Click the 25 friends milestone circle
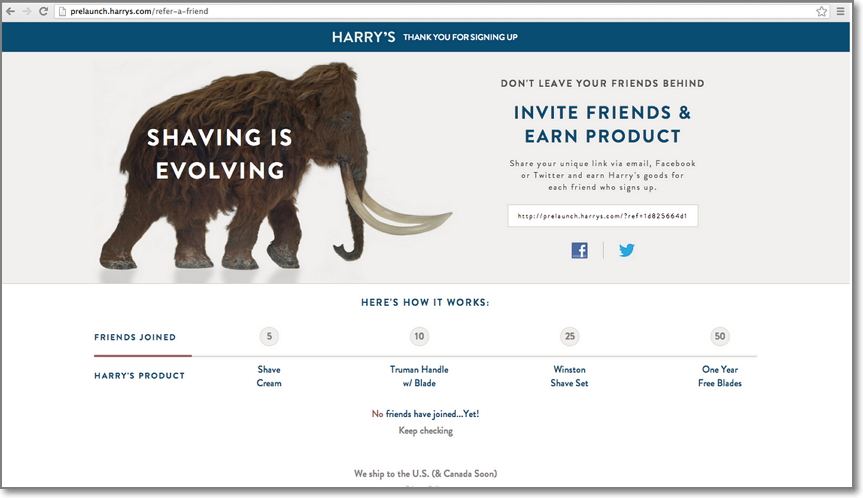 pyautogui.click(x=570, y=336)
